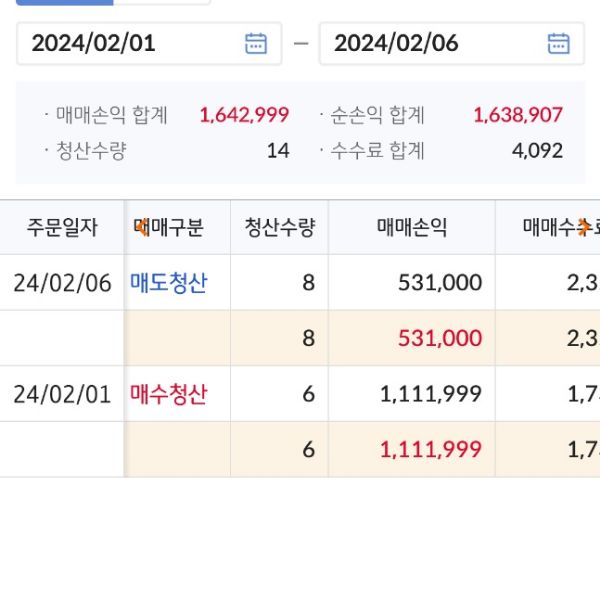Click the red 1,111,999 subtotal cell
The width and height of the screenshot is (600, 600).
(431, 450)
